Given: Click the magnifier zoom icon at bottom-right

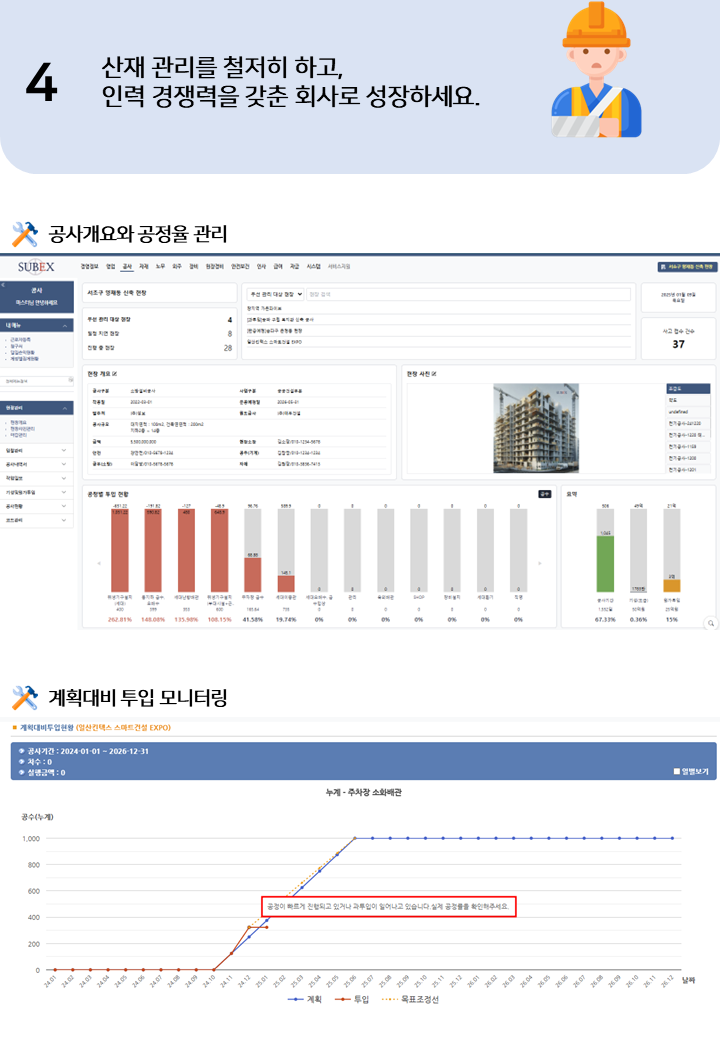Looking at the screenshot, I should tap(711, 623).
